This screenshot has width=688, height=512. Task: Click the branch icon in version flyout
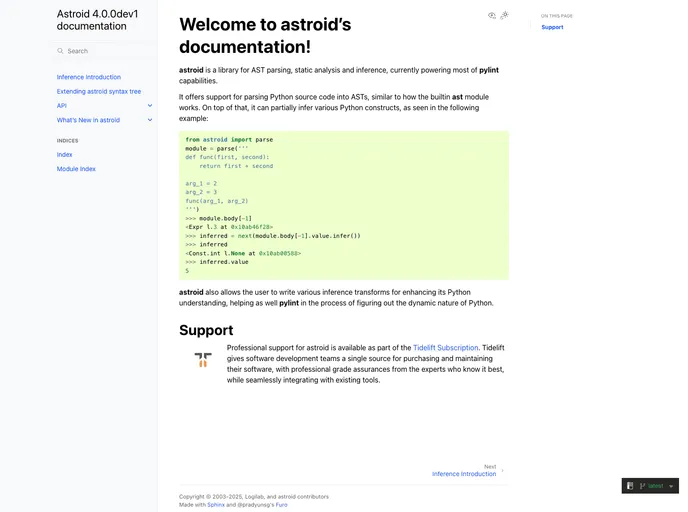click(x=642, y=486)
